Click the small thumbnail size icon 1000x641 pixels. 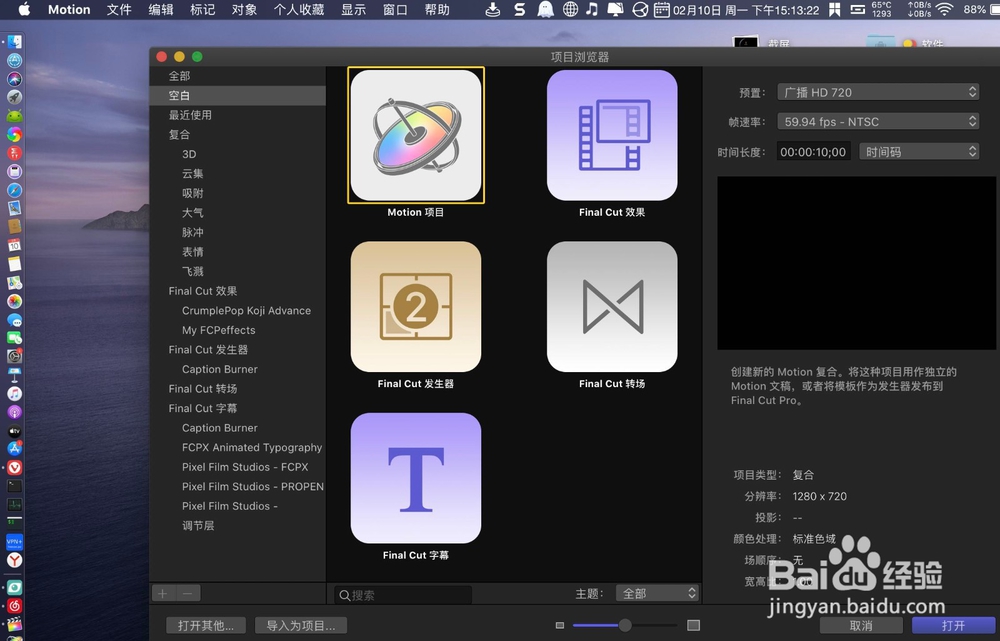(560, 626)
